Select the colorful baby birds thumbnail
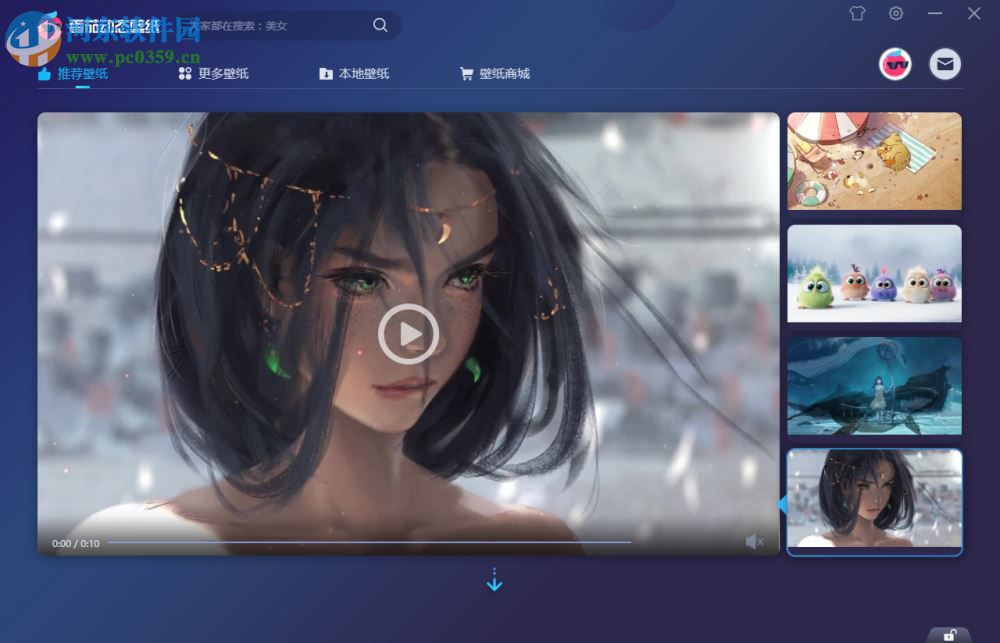1000x643 pixels. pyautogui.click(x=874, y=273)
